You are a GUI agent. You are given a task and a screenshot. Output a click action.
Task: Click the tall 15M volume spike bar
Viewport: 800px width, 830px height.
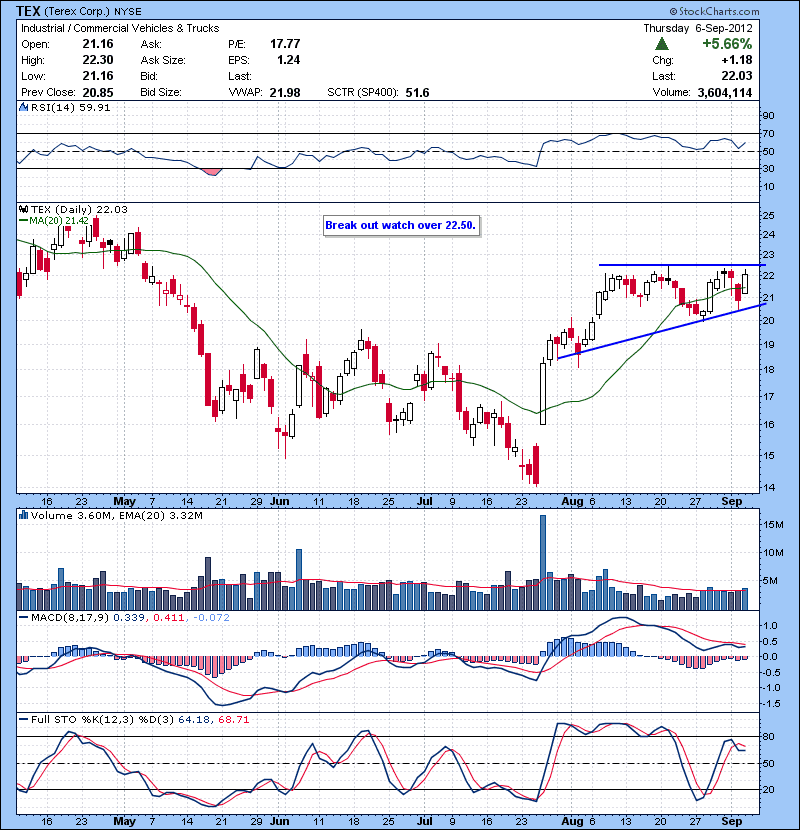[x=543, y=563]
